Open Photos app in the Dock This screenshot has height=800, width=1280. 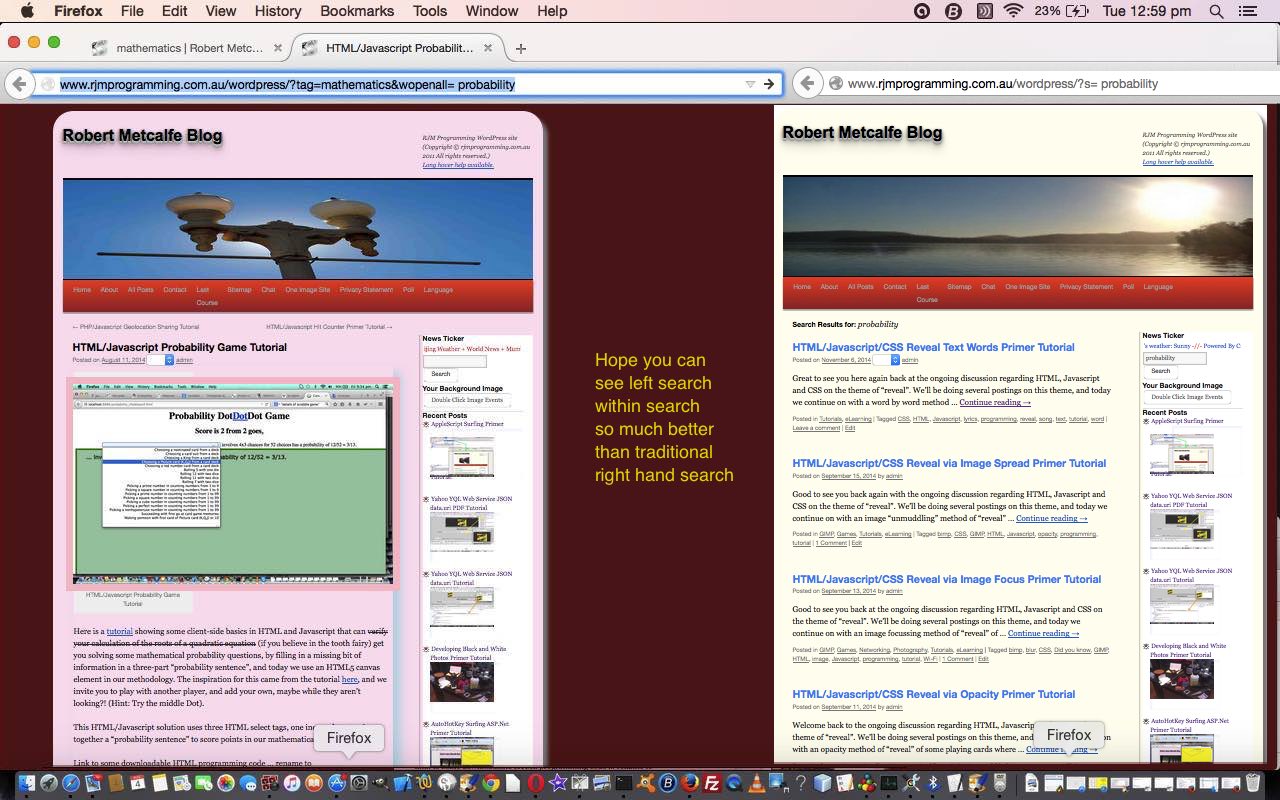click(226, 783)
